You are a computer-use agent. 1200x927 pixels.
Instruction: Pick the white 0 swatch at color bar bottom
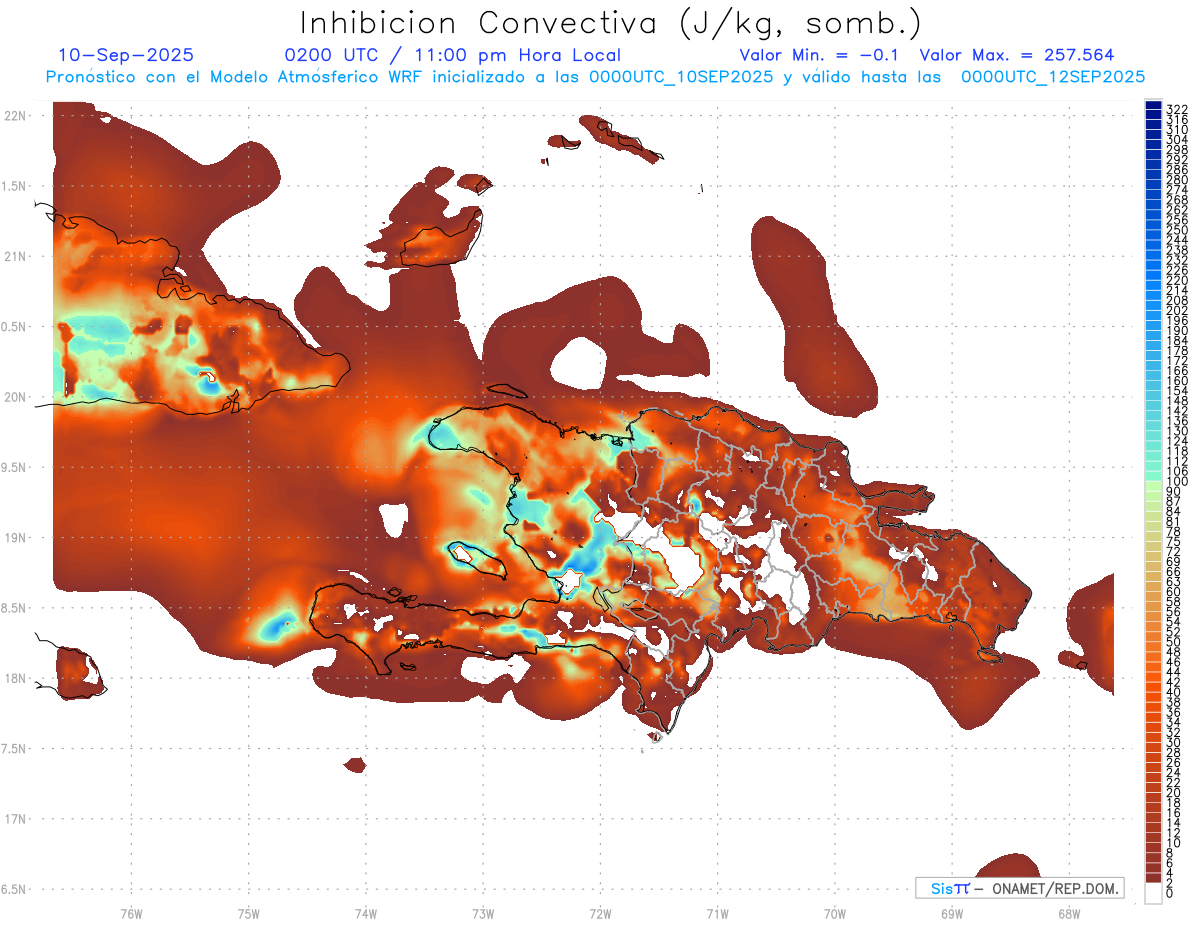click(1153, 893)
